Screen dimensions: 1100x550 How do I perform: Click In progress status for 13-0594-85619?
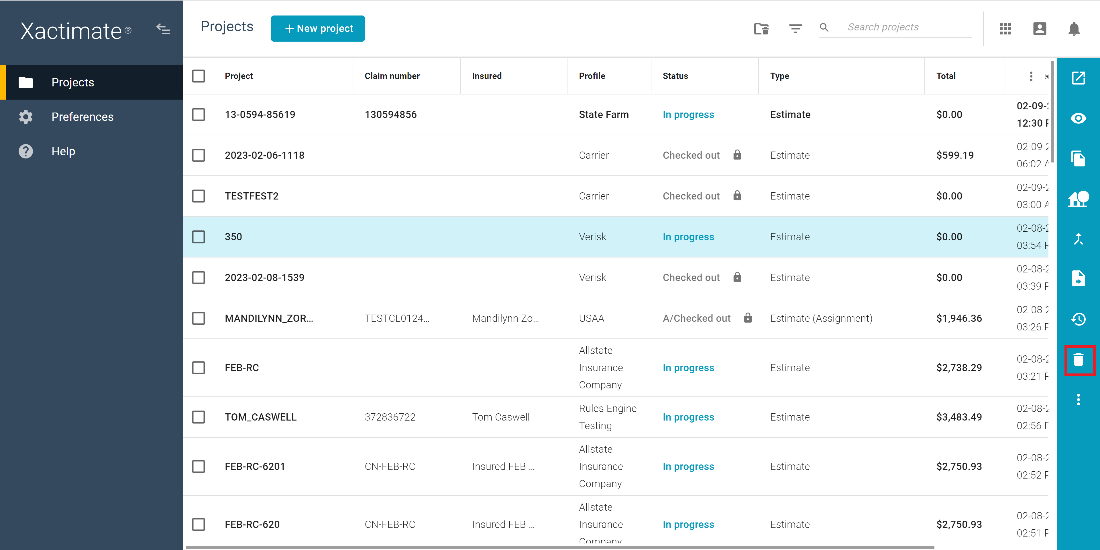coord(688,114)
